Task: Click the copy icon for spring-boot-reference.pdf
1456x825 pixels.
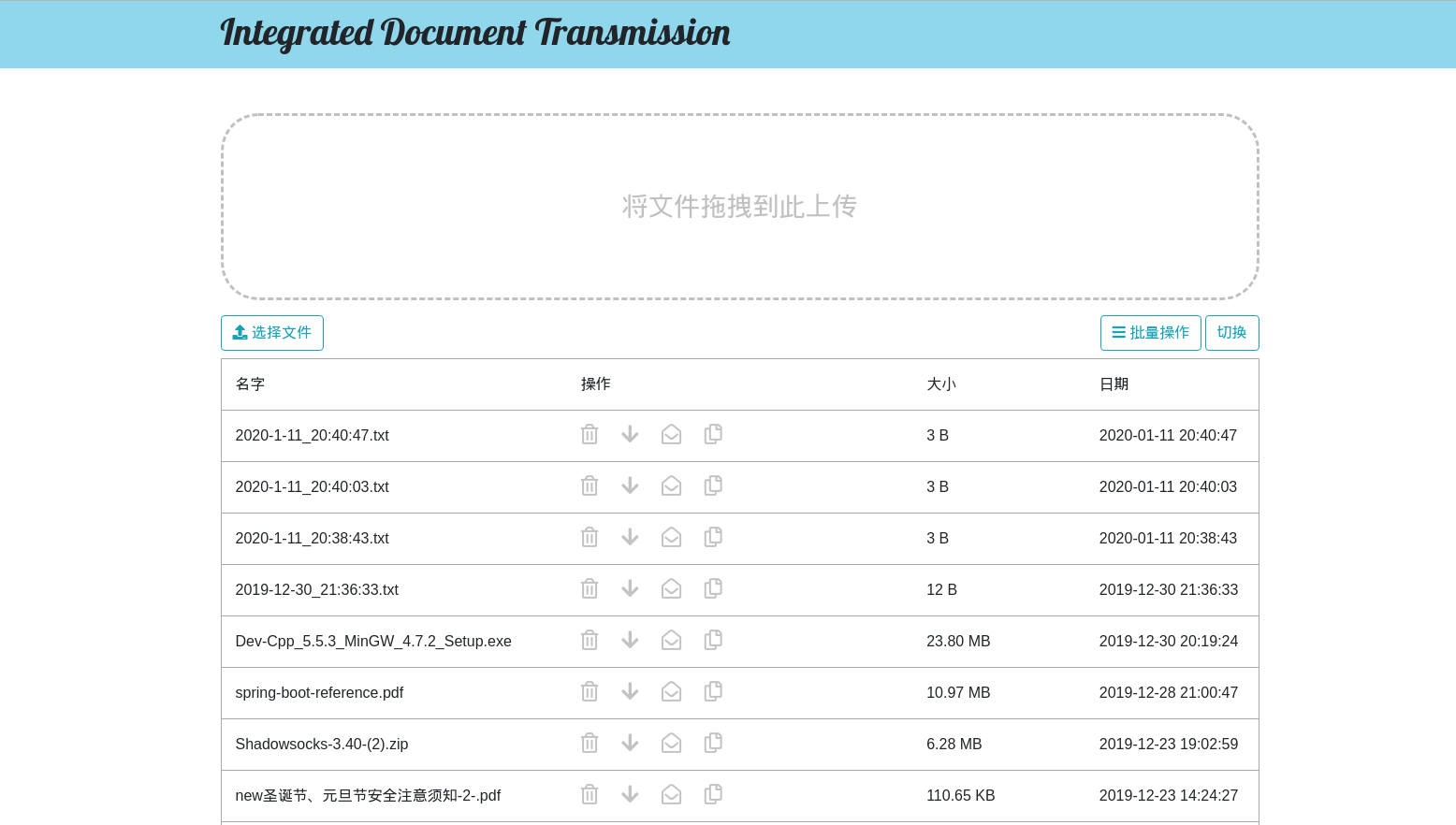Action: [713, 691]
